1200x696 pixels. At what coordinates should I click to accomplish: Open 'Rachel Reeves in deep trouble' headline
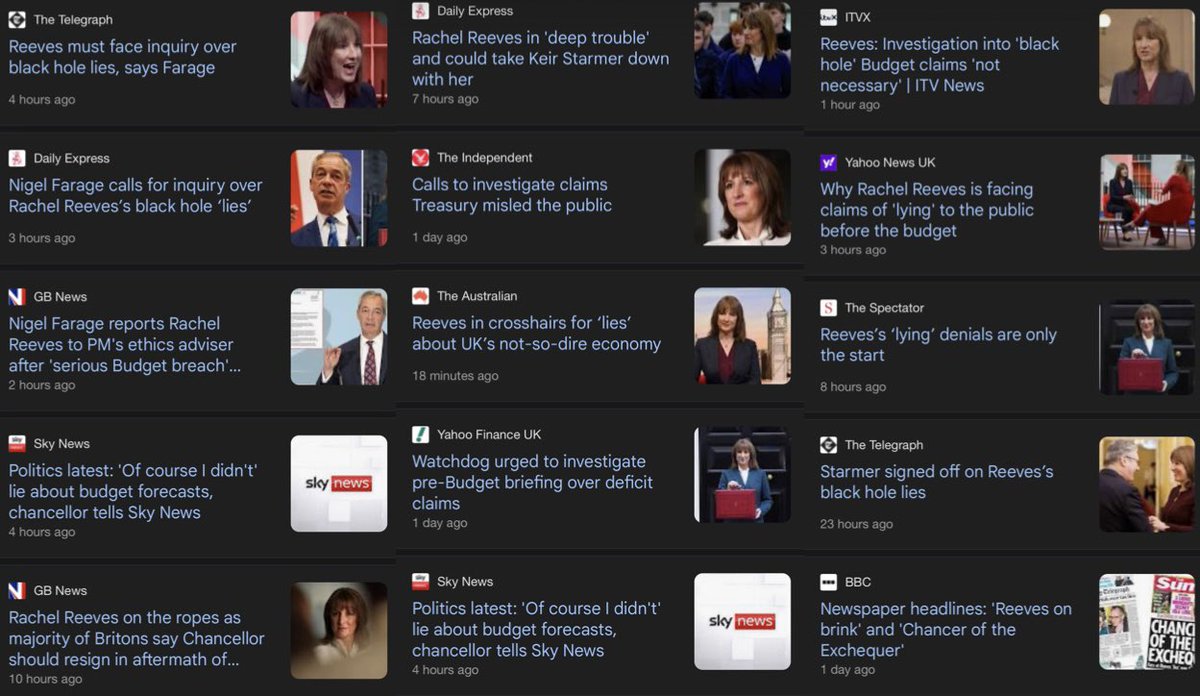pos(541,58)
